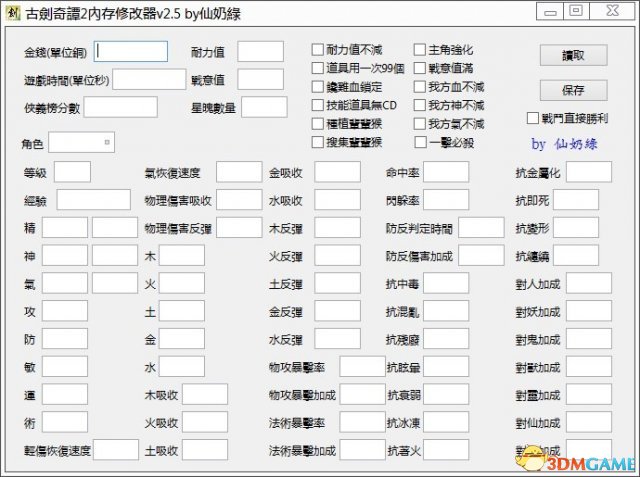The width and height of the screenshot is (640, 477).
Task: Click the 術 stat box
Action: coord(64,422)
